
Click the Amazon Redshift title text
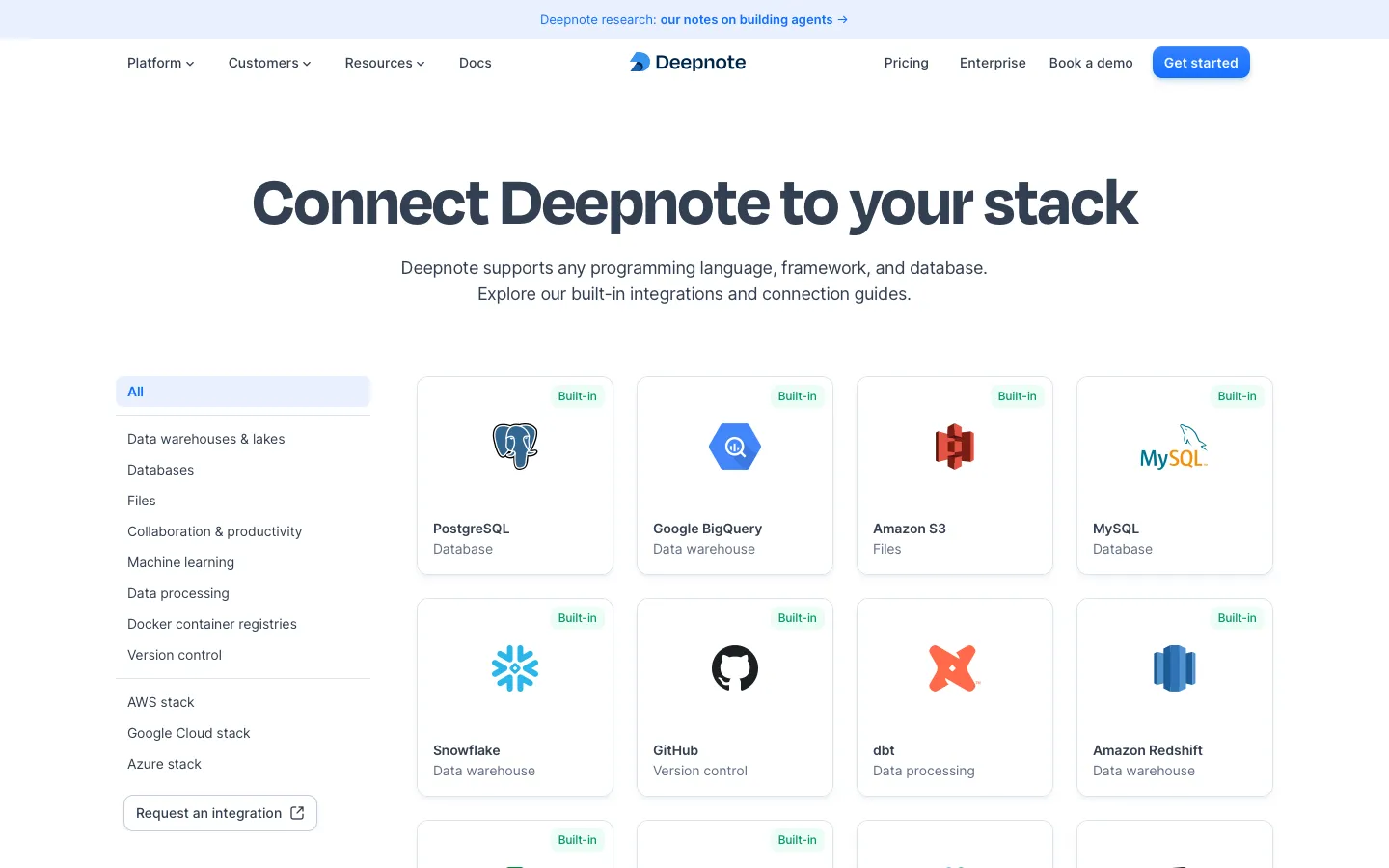tap(1148, 750)
